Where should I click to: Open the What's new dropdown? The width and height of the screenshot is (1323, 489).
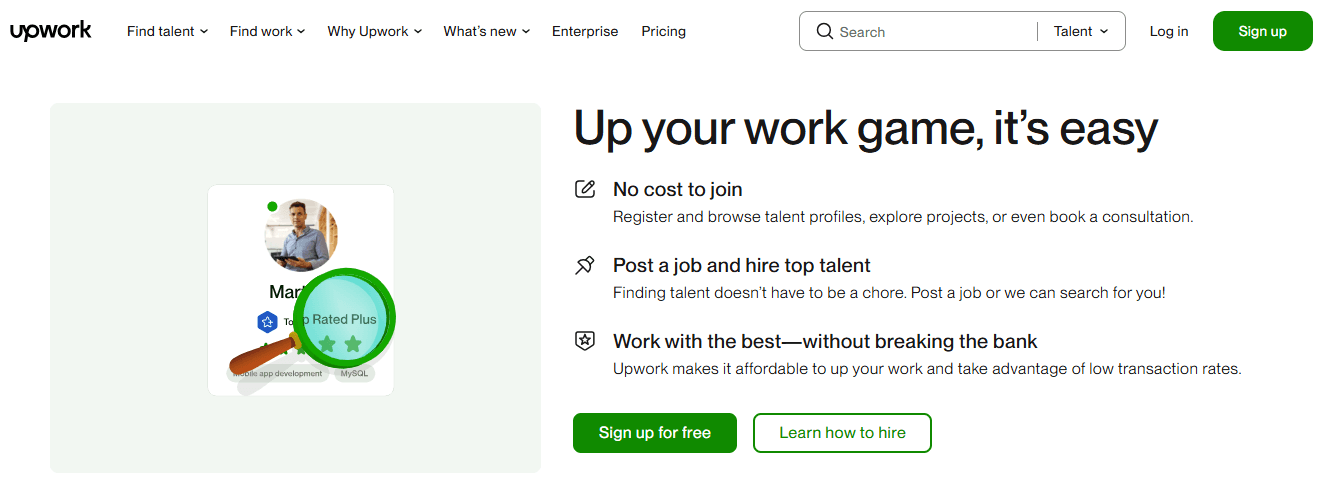coord(486,31)
